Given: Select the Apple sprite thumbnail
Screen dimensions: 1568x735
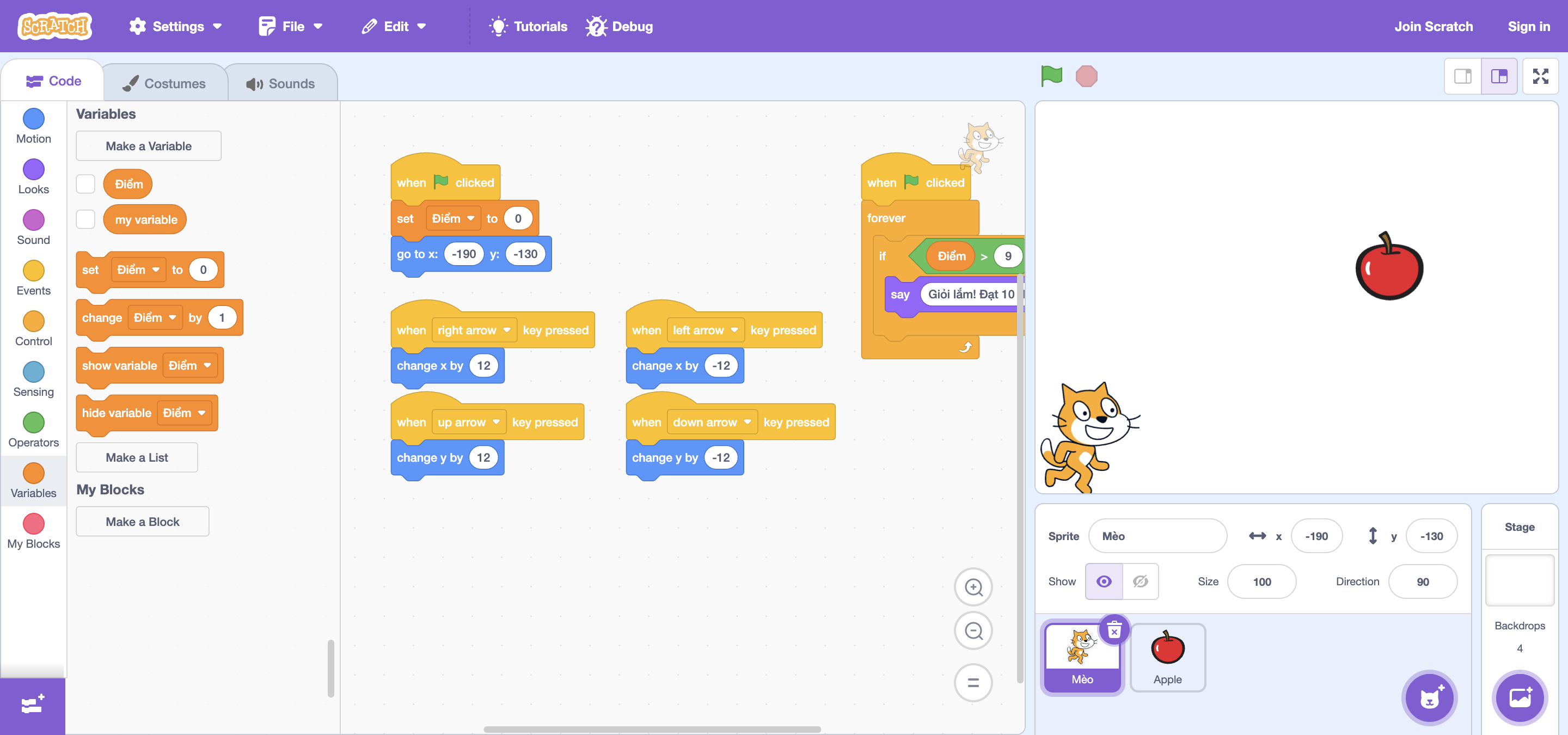Looking at the screenshot, I should pyautogui.click(x=1167, y=657).
